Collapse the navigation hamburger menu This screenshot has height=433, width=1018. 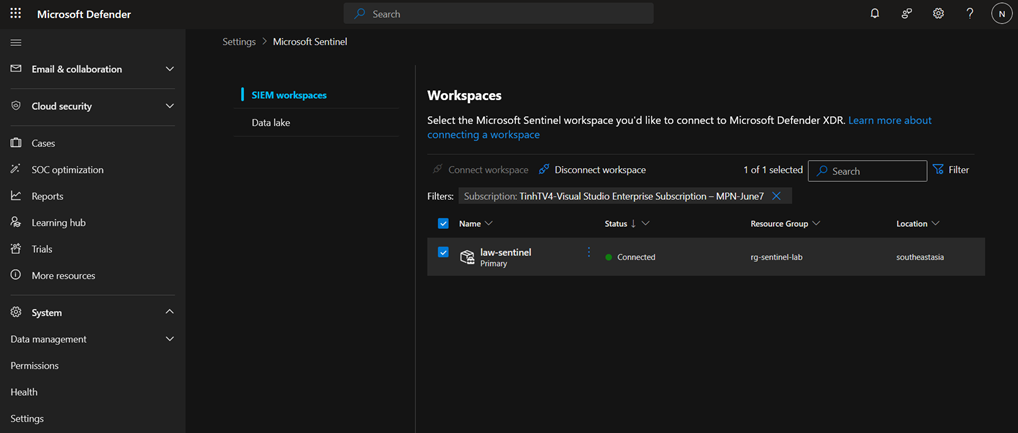click(x=16, y=43)
